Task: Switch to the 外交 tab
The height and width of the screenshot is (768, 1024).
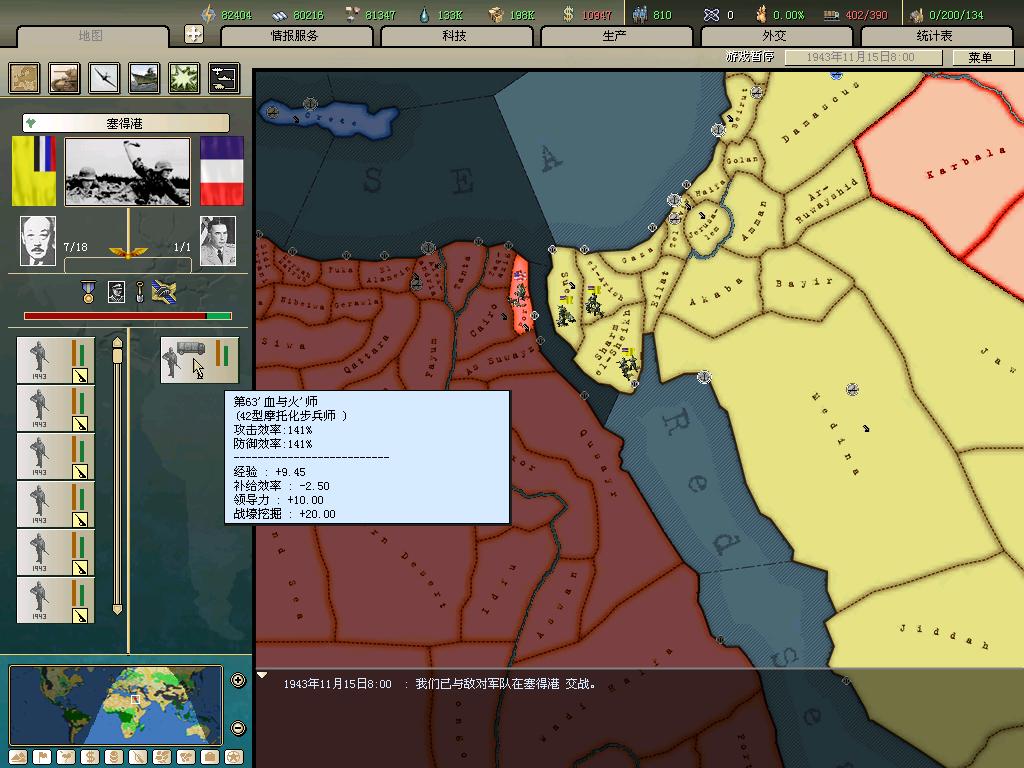Action: (x=775, y=36)
